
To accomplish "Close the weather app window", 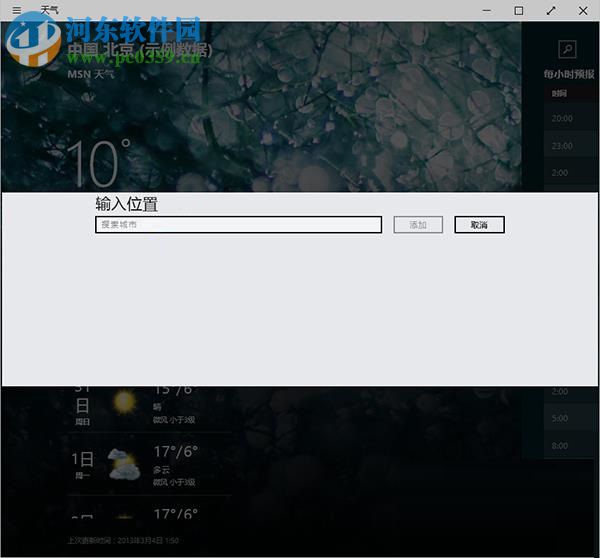I will click(583, 11).
